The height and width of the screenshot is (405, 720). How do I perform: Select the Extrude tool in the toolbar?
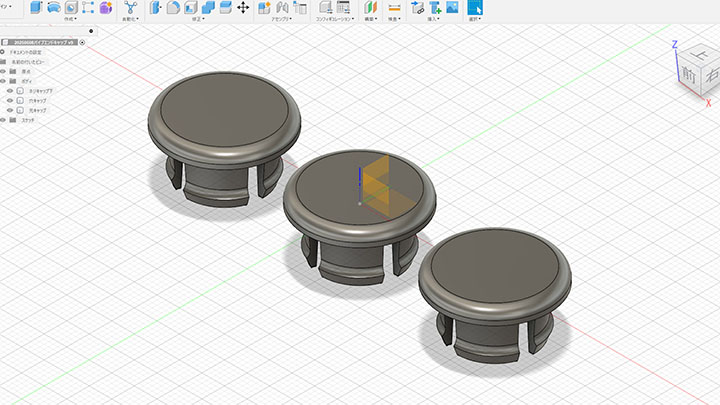(36, 7)
